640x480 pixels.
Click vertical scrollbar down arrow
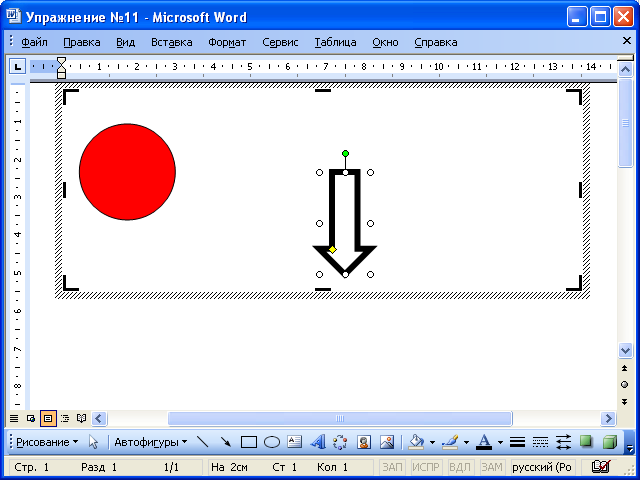(625, 350)
